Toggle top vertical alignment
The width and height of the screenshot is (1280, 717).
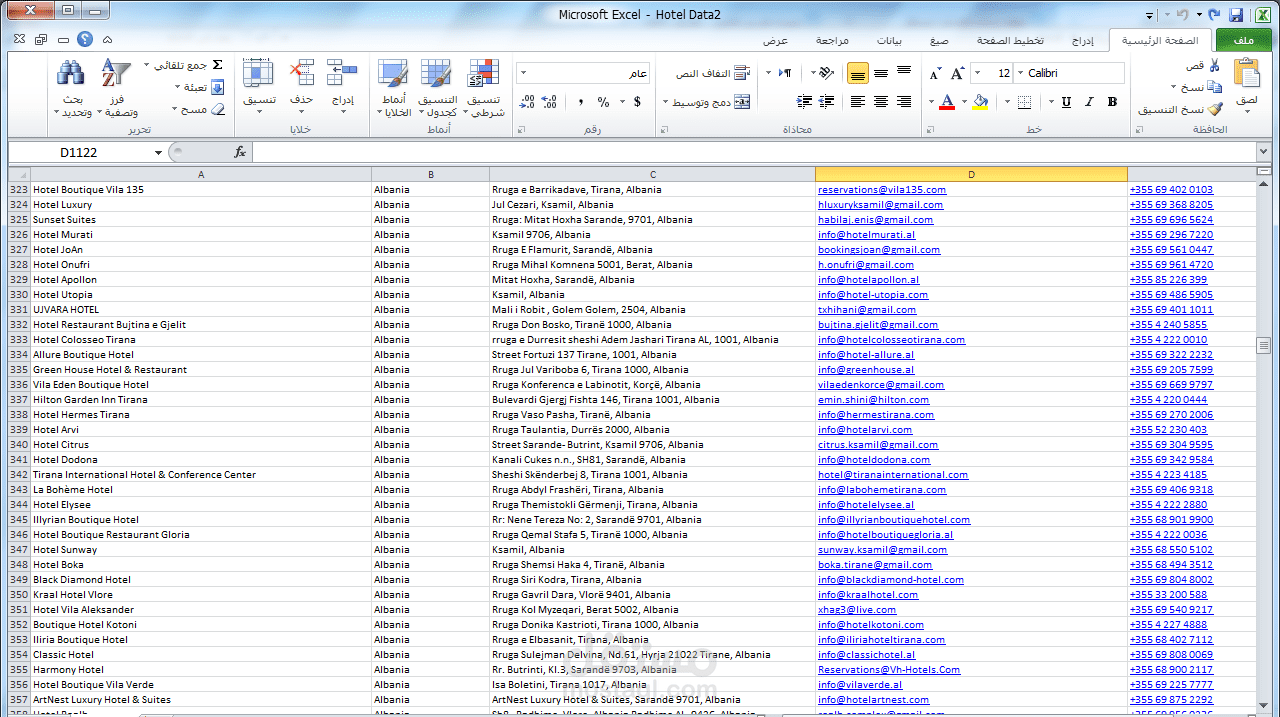tap(904, 73)
